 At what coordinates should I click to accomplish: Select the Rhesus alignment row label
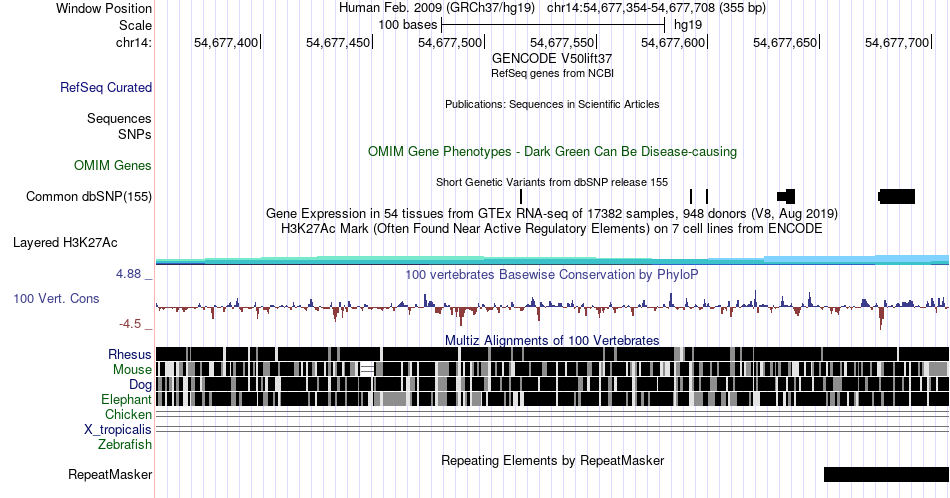[130, 354]
